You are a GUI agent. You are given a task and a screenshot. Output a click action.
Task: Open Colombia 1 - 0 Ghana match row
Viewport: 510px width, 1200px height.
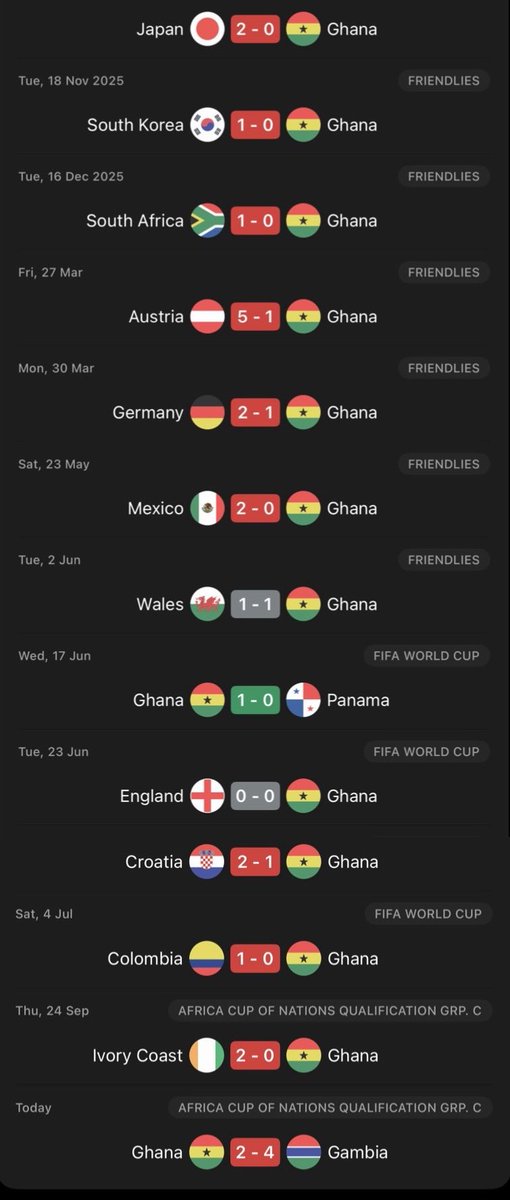(x=255, y=959)
